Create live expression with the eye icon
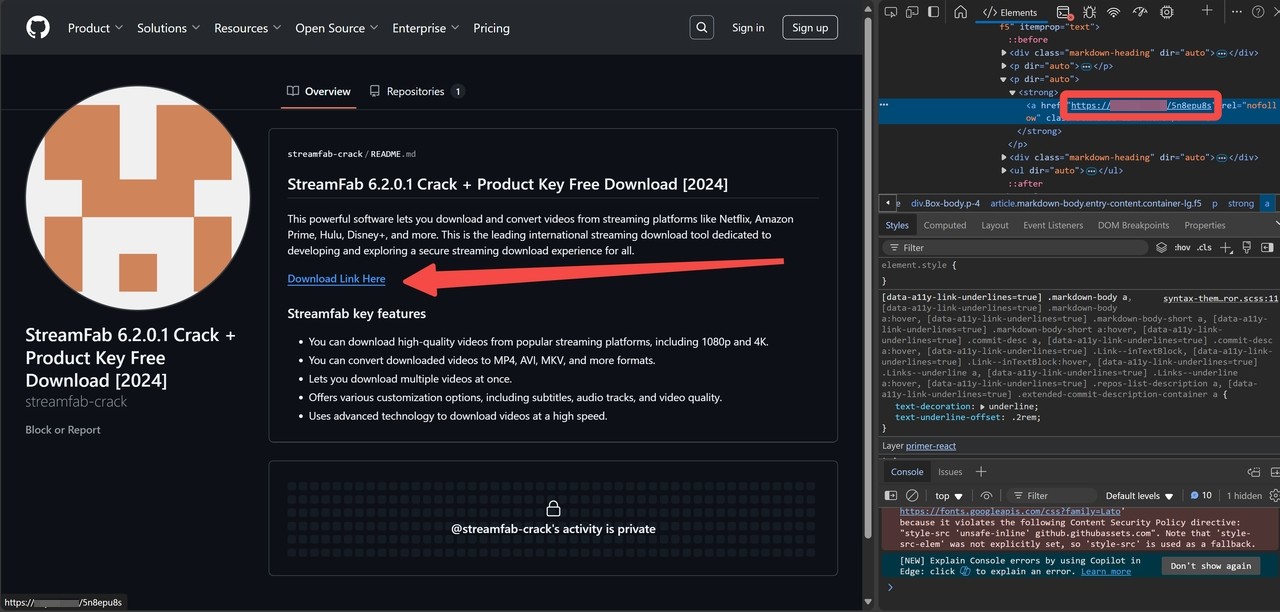This screenshot has height=612, width=1280. click(986, 496)
